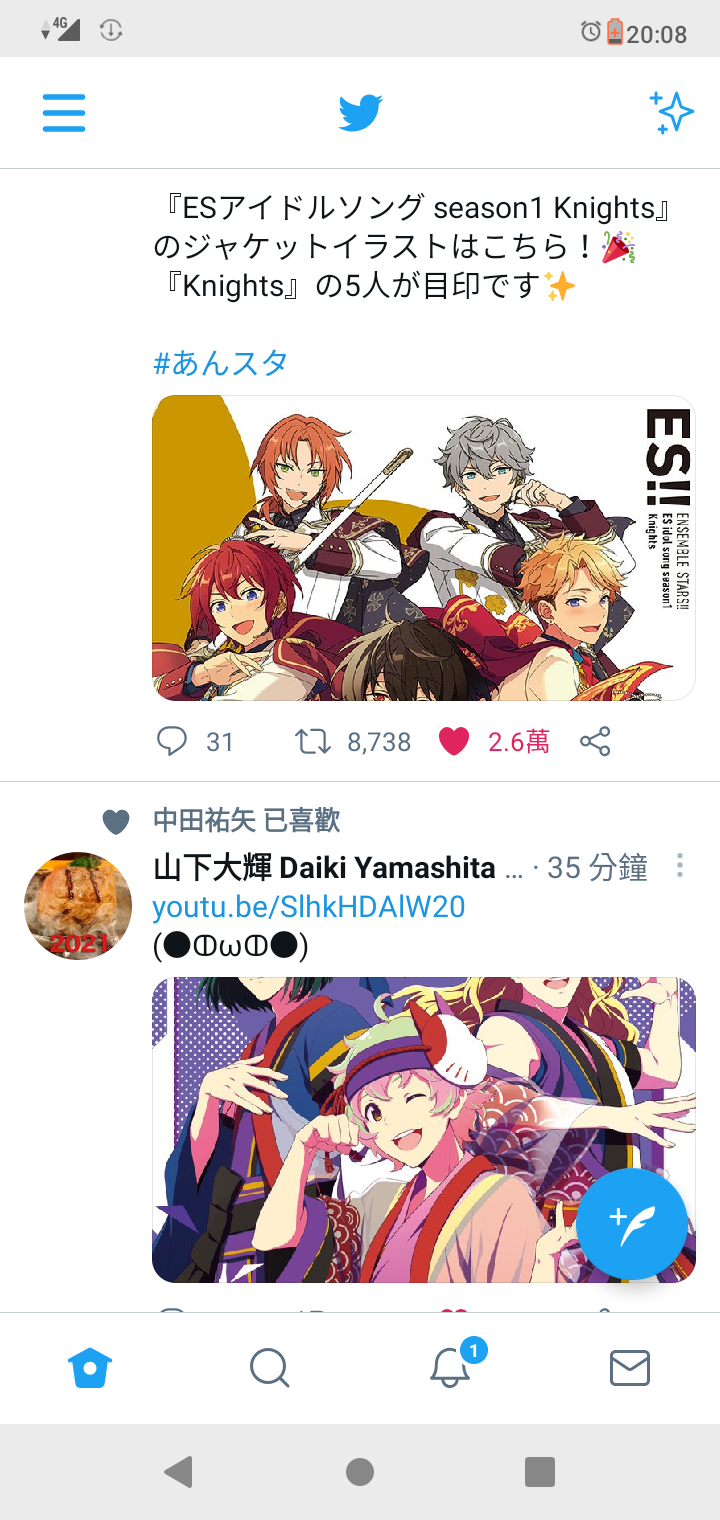Unlike the tweet with 2.6萬 likes
Viewport: 720px width, 1520px height.
click(x=454, y=741)
